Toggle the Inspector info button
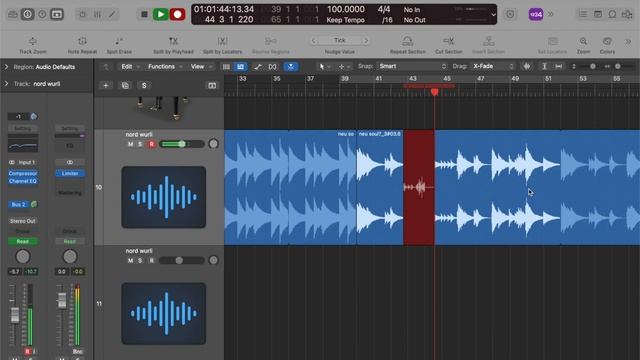 tap(27, 14)
